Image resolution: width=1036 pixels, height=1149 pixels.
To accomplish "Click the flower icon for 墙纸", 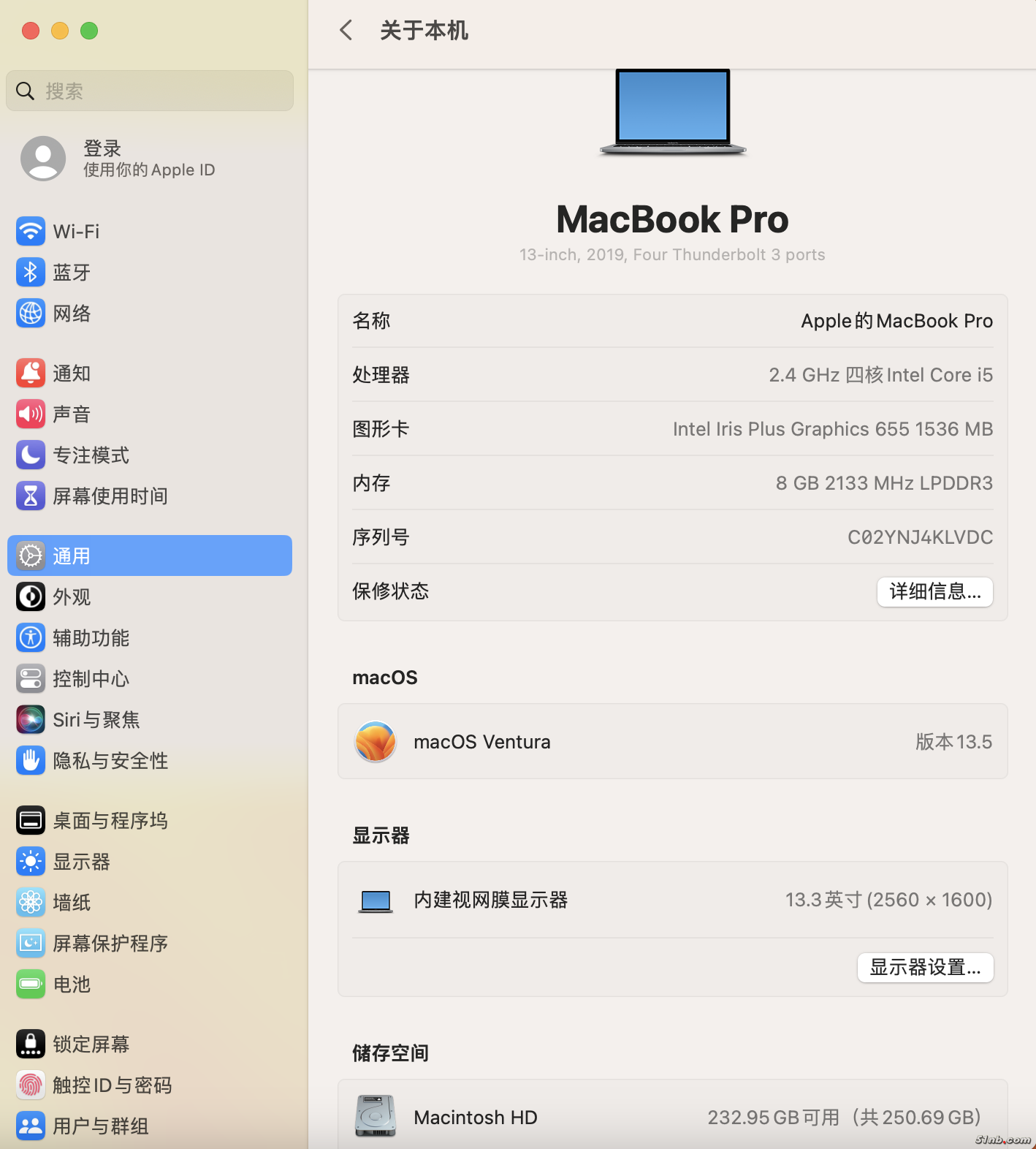I will pos(31,902).
